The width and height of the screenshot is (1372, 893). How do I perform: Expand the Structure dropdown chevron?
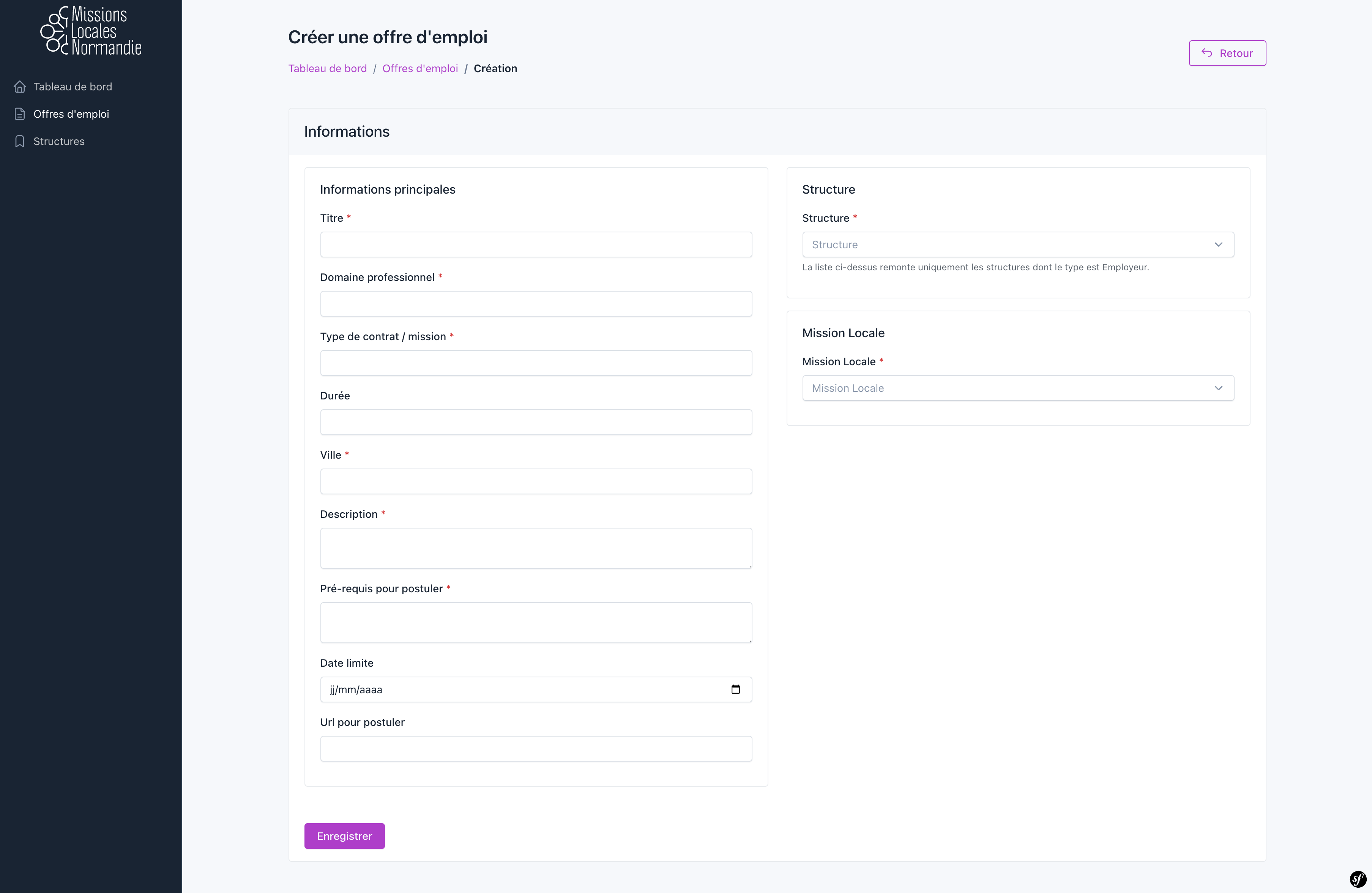coord(1218,245)
